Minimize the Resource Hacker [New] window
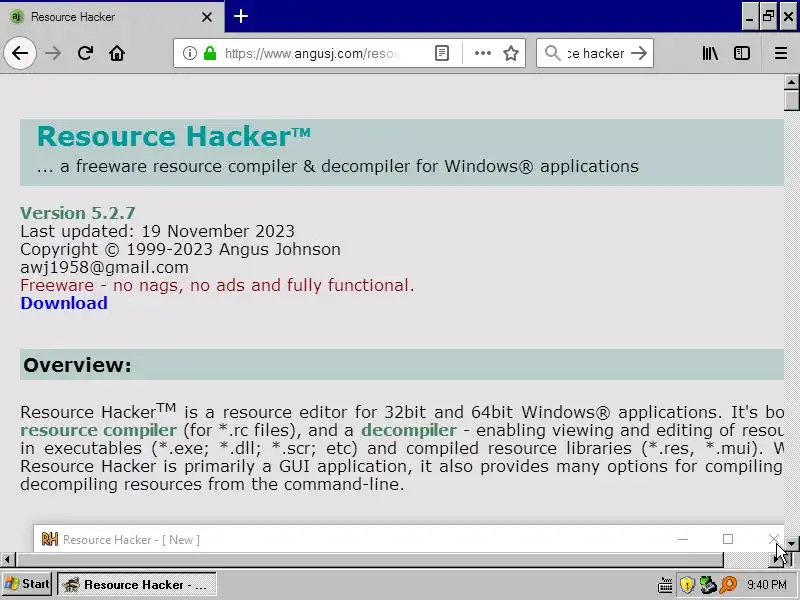 683,539
